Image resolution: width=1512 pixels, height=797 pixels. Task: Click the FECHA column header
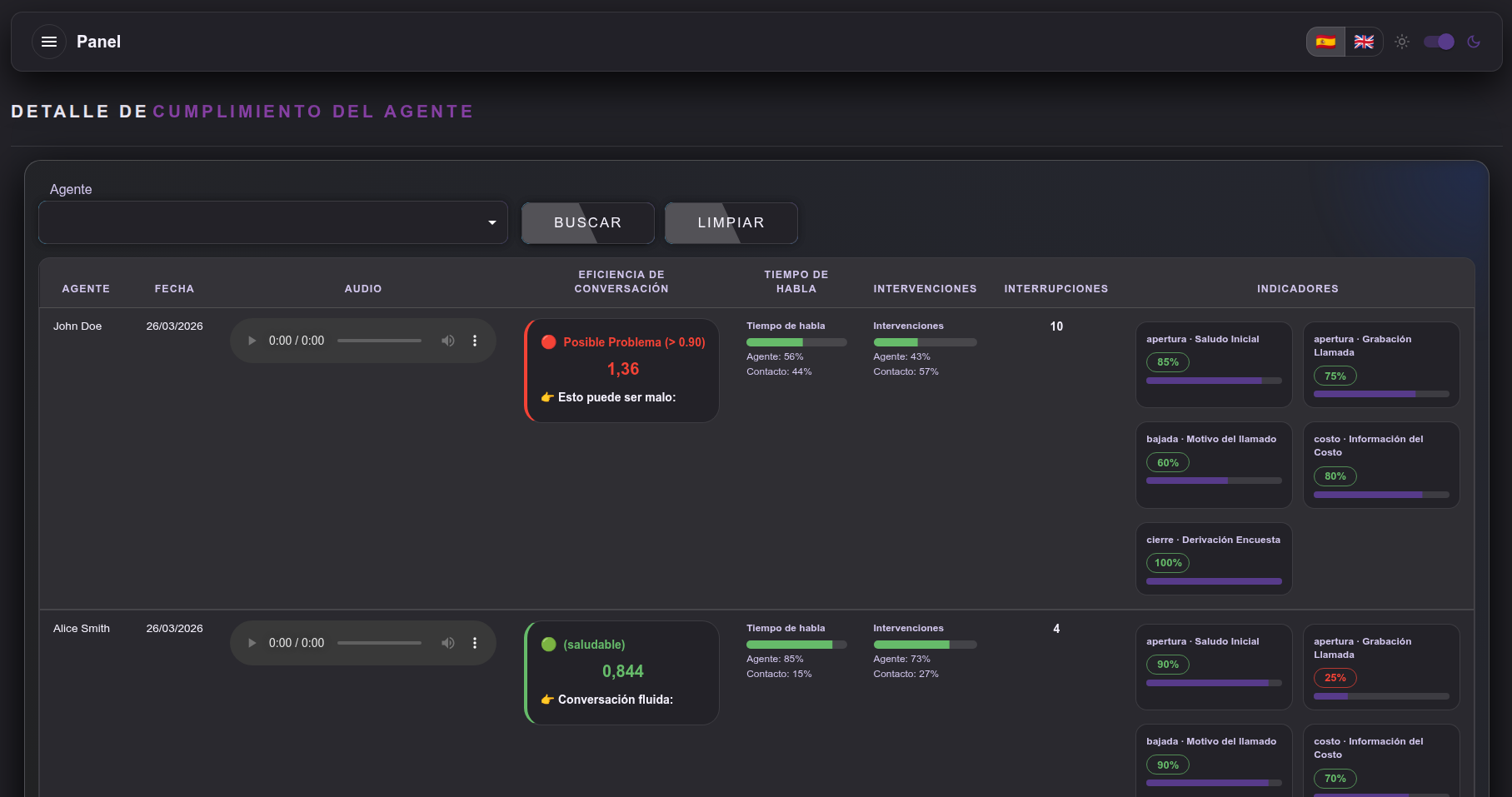(174, 289)
